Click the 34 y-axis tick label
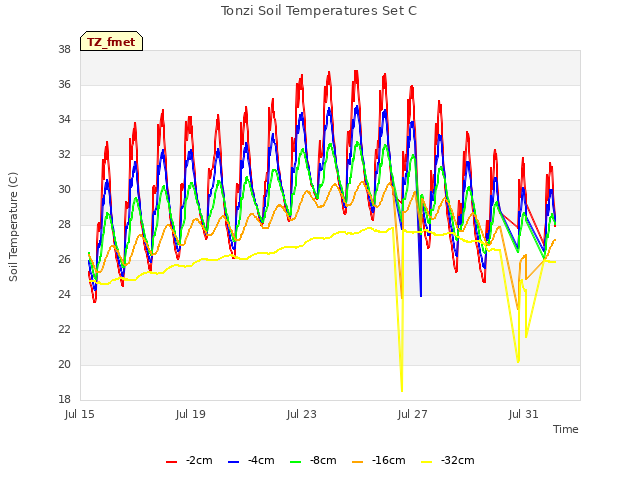This screenshot has width=640, height=480. pos(64,120)
